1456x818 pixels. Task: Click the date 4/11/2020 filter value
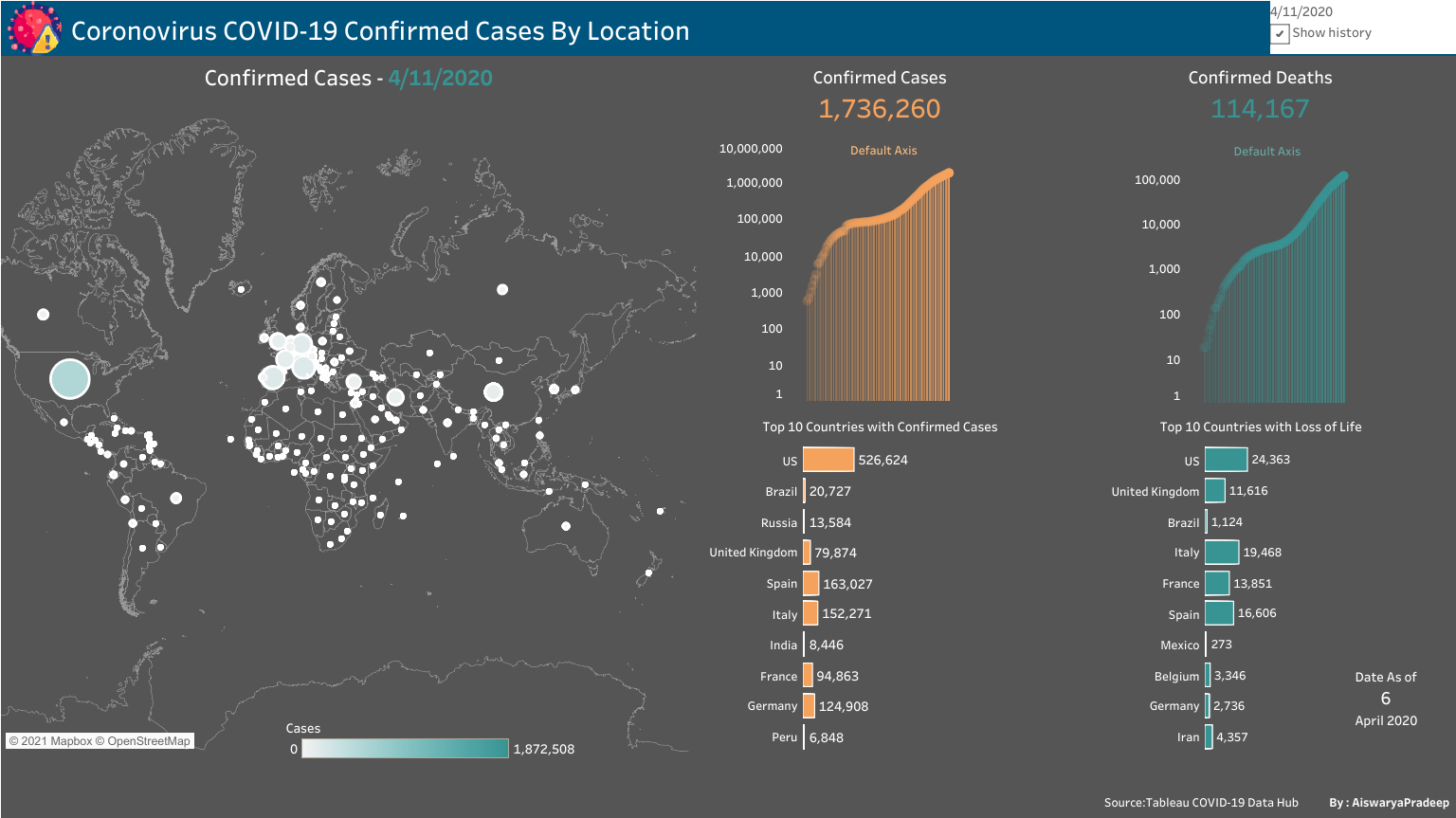1301,11
